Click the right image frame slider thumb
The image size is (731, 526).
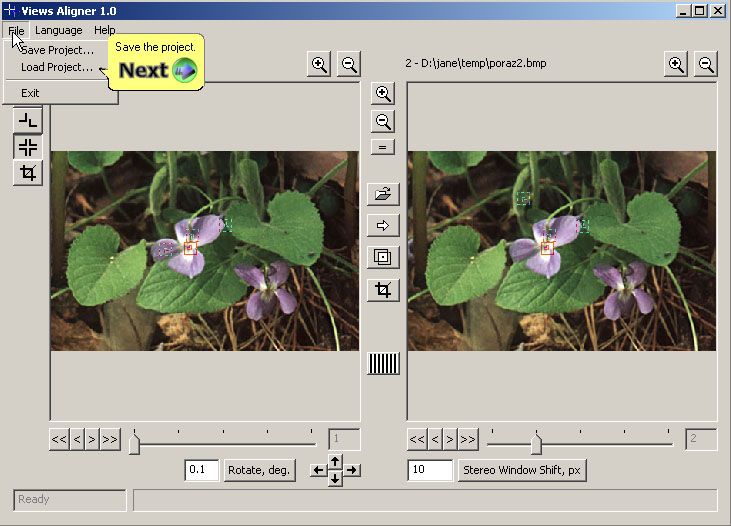536,443
